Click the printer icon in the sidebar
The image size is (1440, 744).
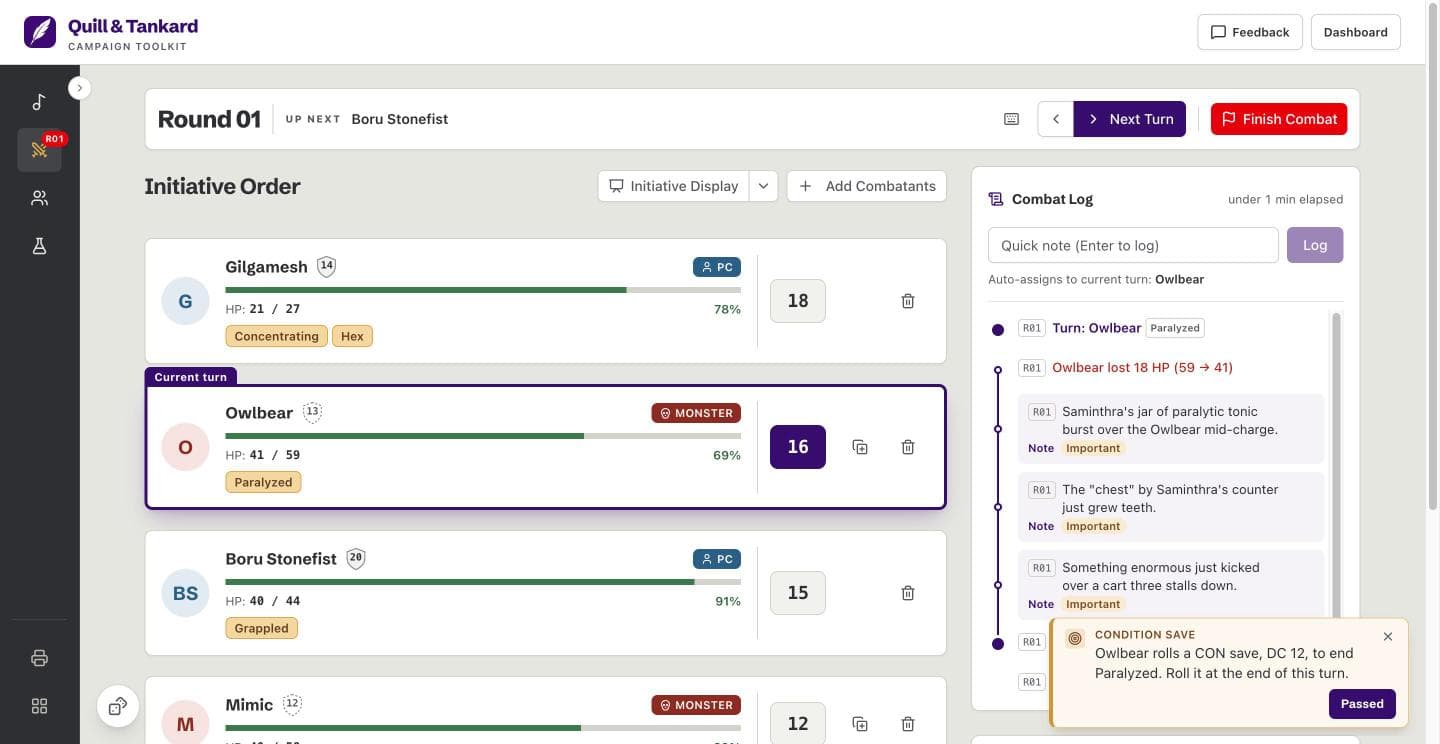click(39, 658)
